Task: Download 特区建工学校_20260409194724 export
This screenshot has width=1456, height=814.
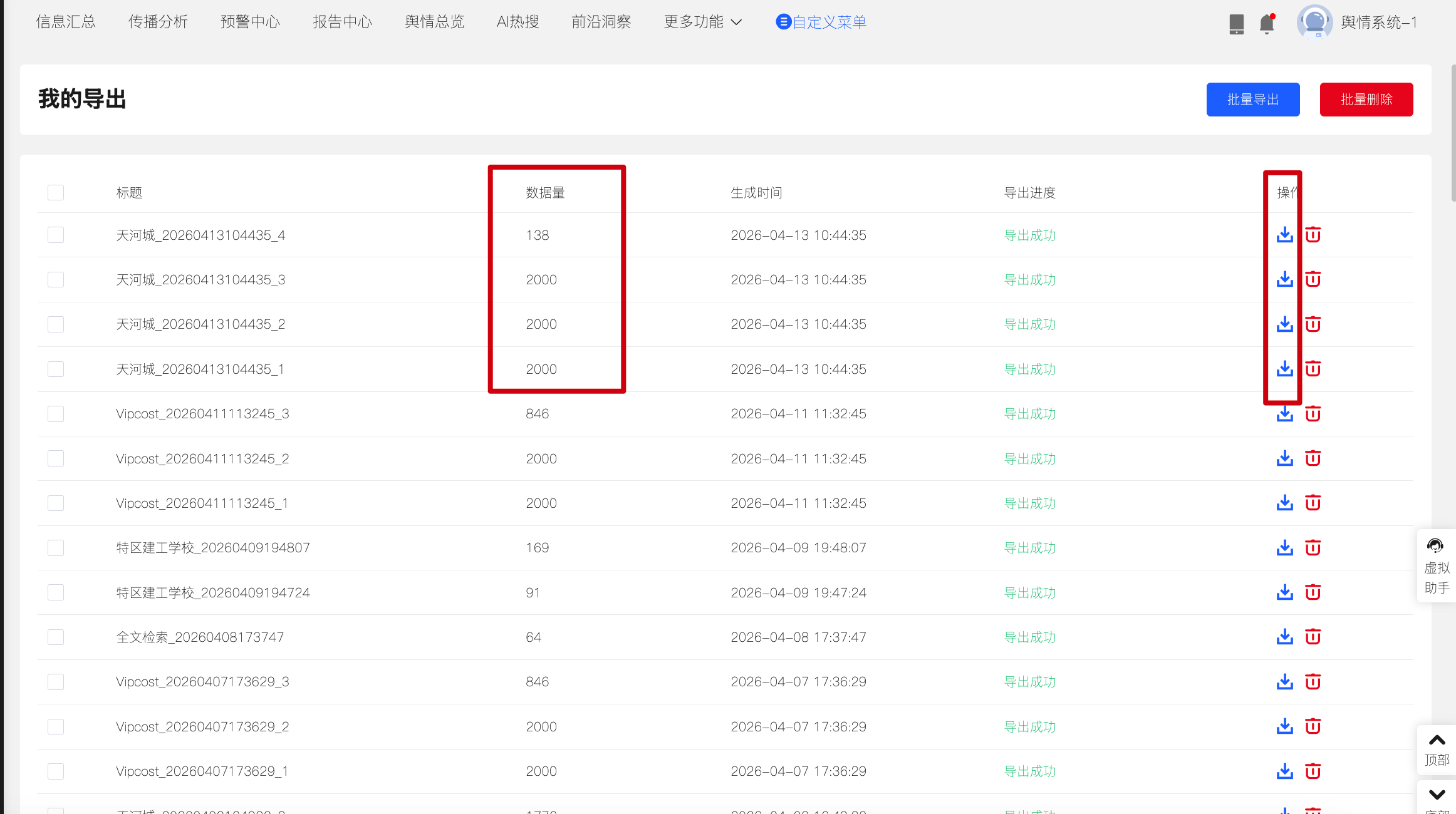Action: 1284,592
